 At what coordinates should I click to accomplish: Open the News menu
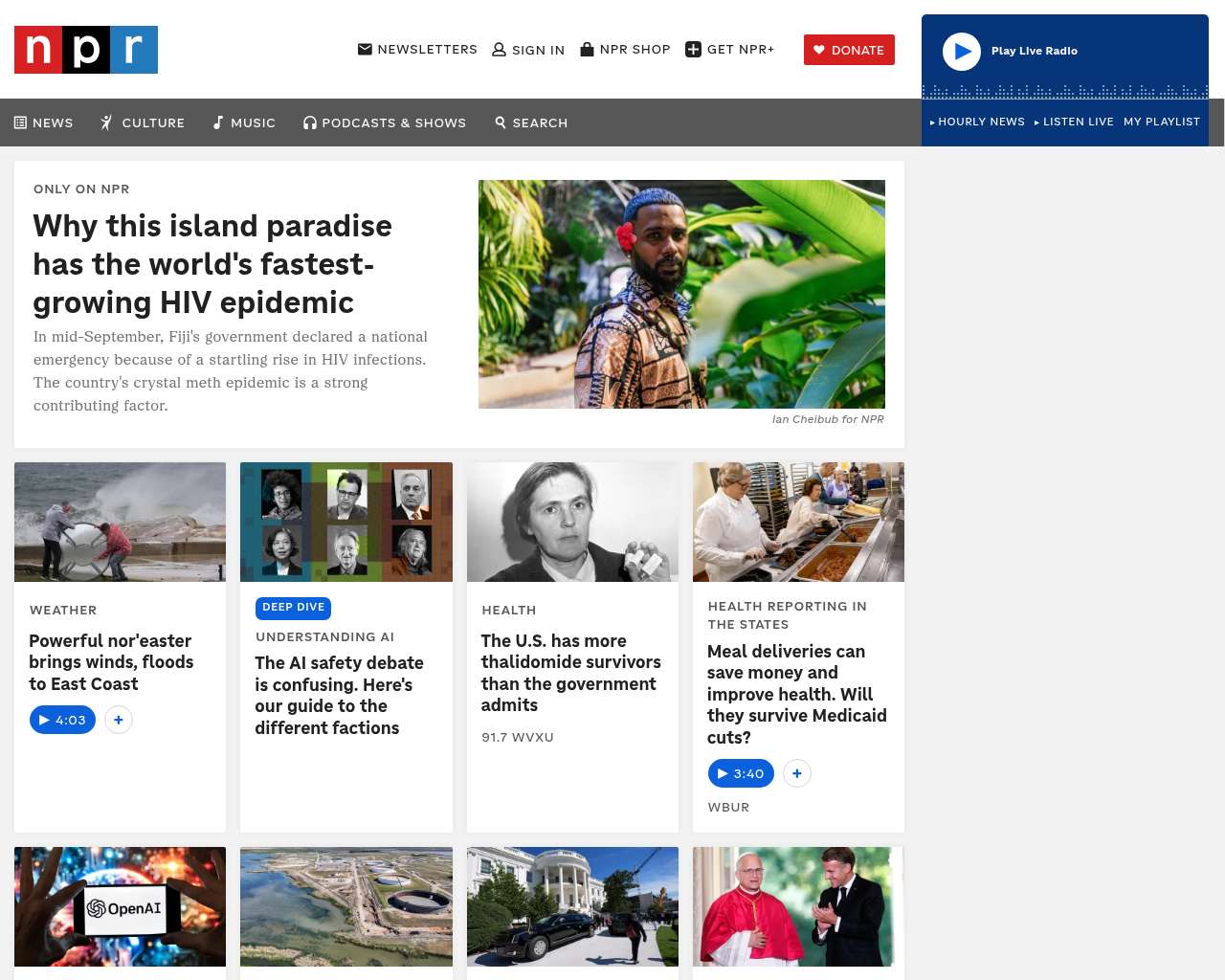(x=44, y=122)
